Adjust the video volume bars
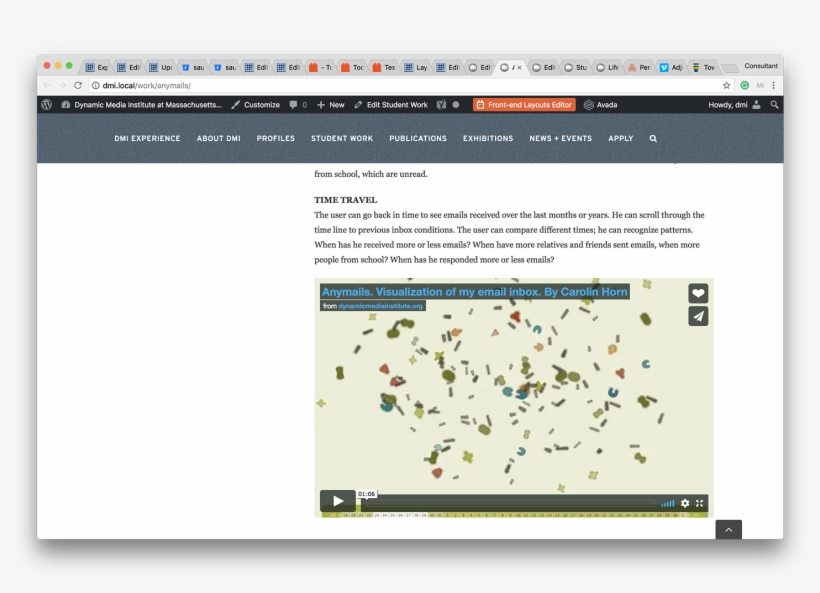Viewport: 820px width, 593px height. click(667, 503)
